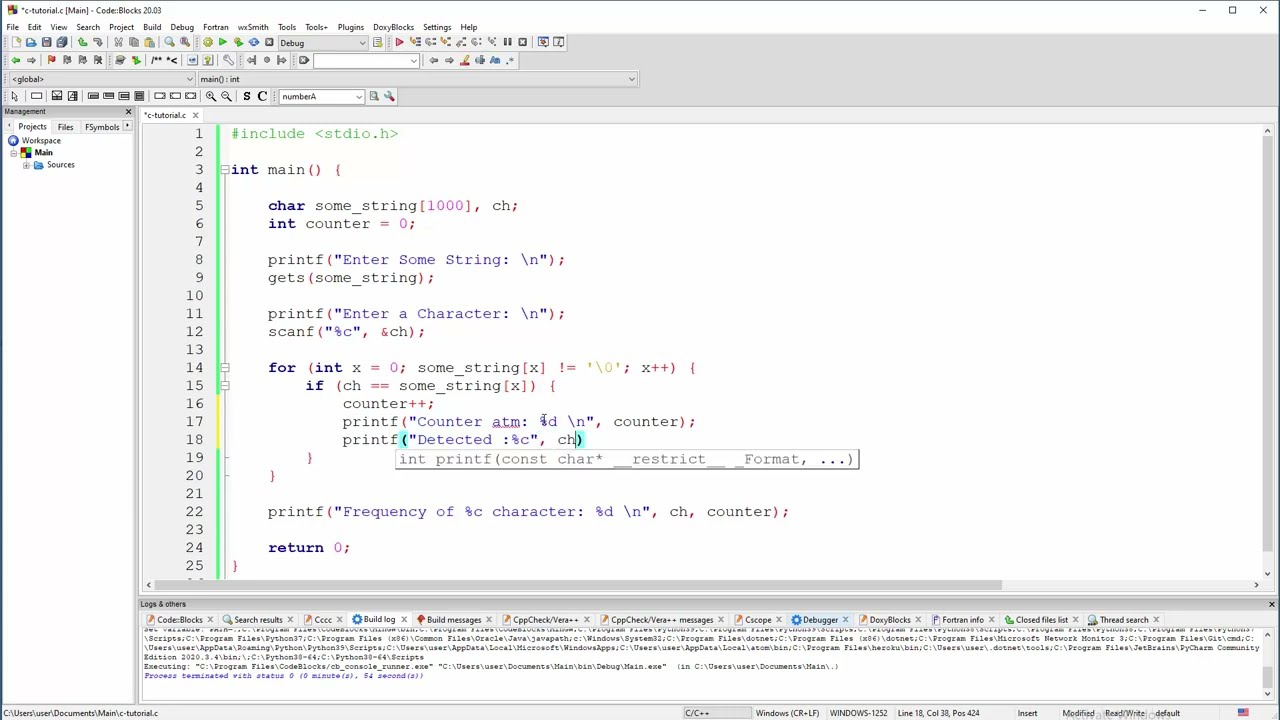Collapse the Main project tree node
Viewport: 1280px width, 720px height.
[14, 153]
